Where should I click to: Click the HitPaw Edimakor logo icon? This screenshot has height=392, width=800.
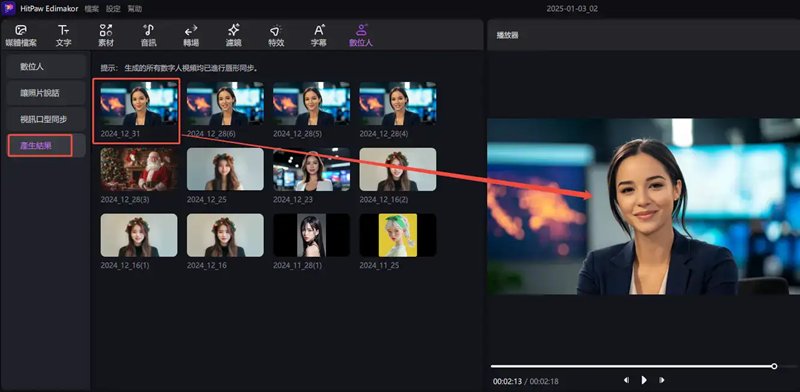9,8
